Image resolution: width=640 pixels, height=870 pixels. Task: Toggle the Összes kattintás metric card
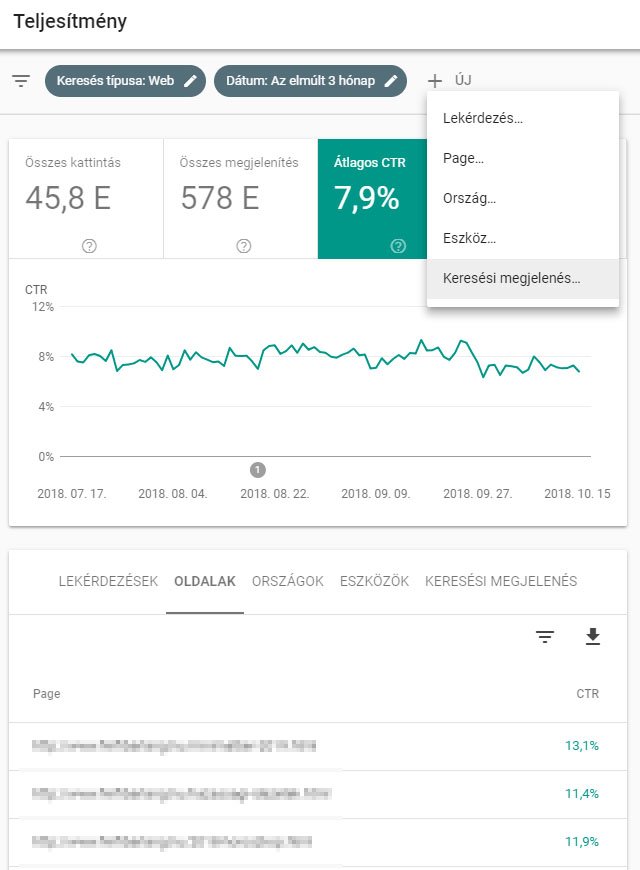coord(86,190)
